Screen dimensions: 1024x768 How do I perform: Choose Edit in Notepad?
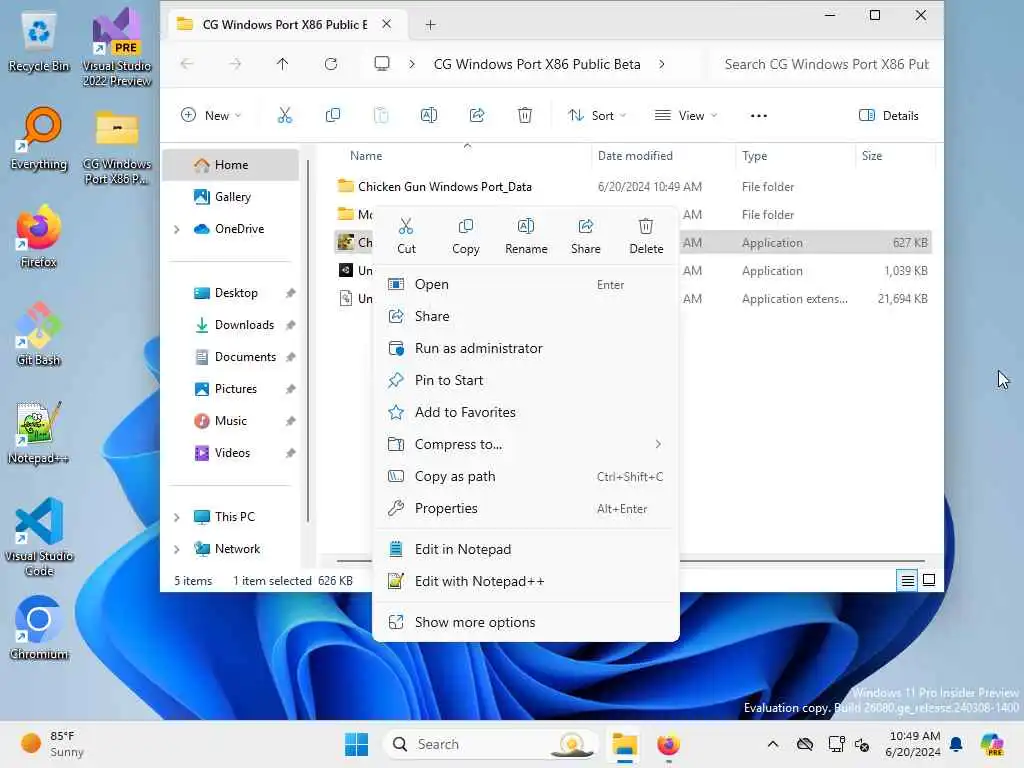click(x=526, y=550)
